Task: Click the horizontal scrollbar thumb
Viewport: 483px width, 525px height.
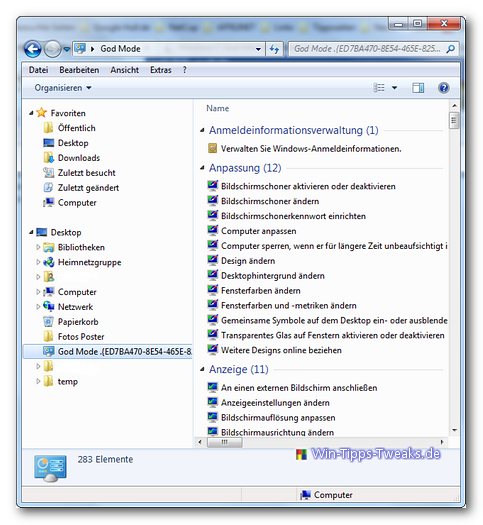Action: [225, 442]
